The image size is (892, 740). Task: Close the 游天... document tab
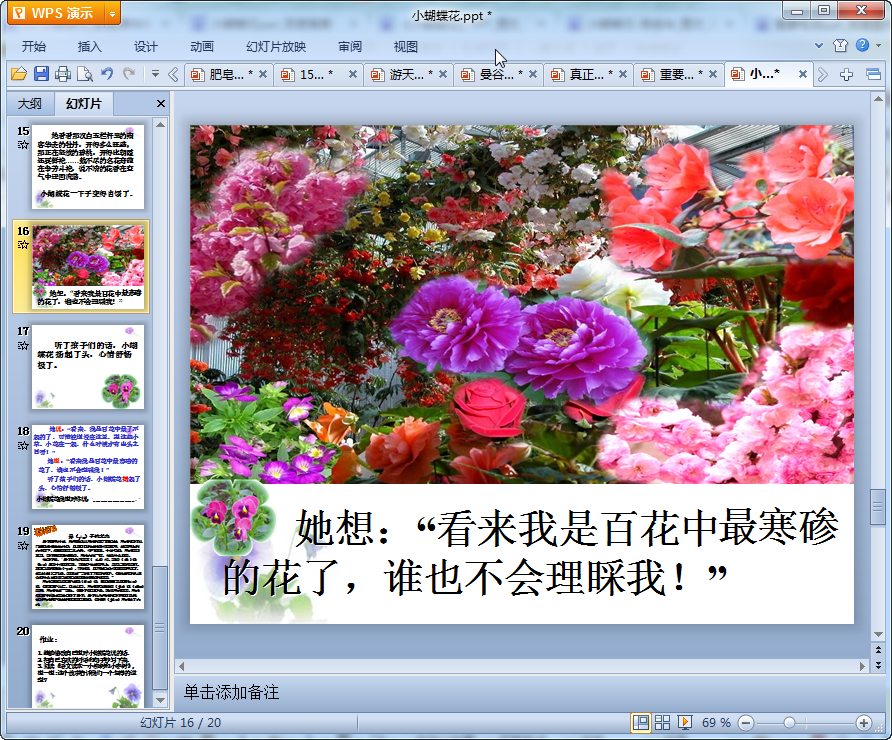[443, 74]
